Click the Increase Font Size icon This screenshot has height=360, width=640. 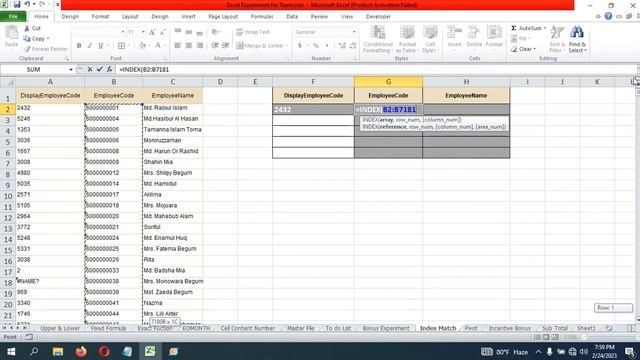[152, 32]
